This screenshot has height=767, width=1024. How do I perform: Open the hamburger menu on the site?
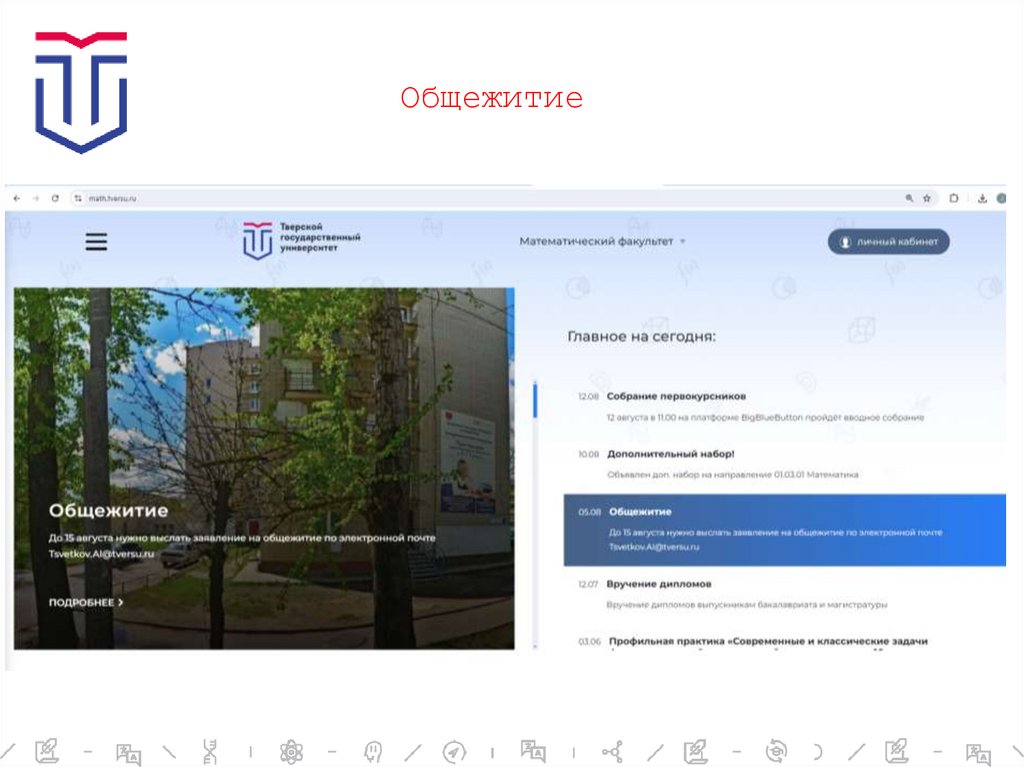[96, 242]
